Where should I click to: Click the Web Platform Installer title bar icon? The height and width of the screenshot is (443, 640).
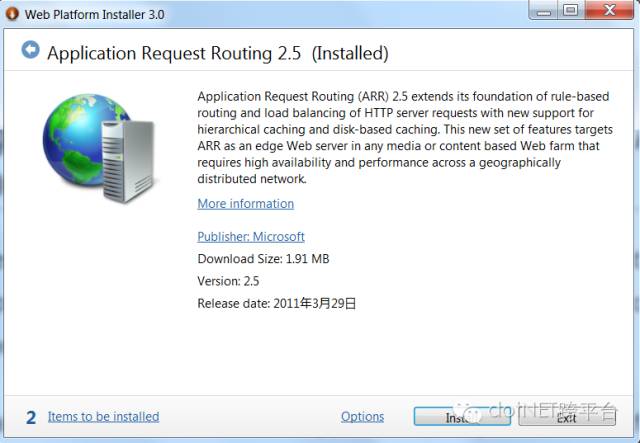pyautogui.click(x=12, y=14)
